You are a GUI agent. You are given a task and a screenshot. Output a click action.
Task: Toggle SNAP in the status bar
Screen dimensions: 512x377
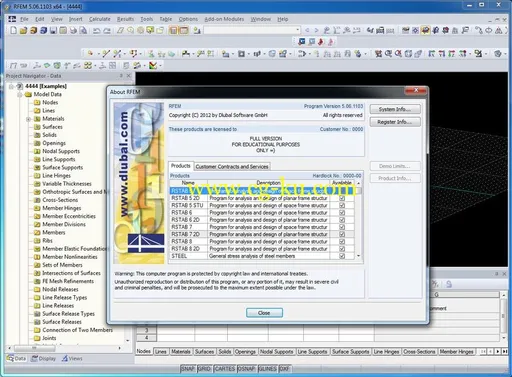tap(188, 369)
